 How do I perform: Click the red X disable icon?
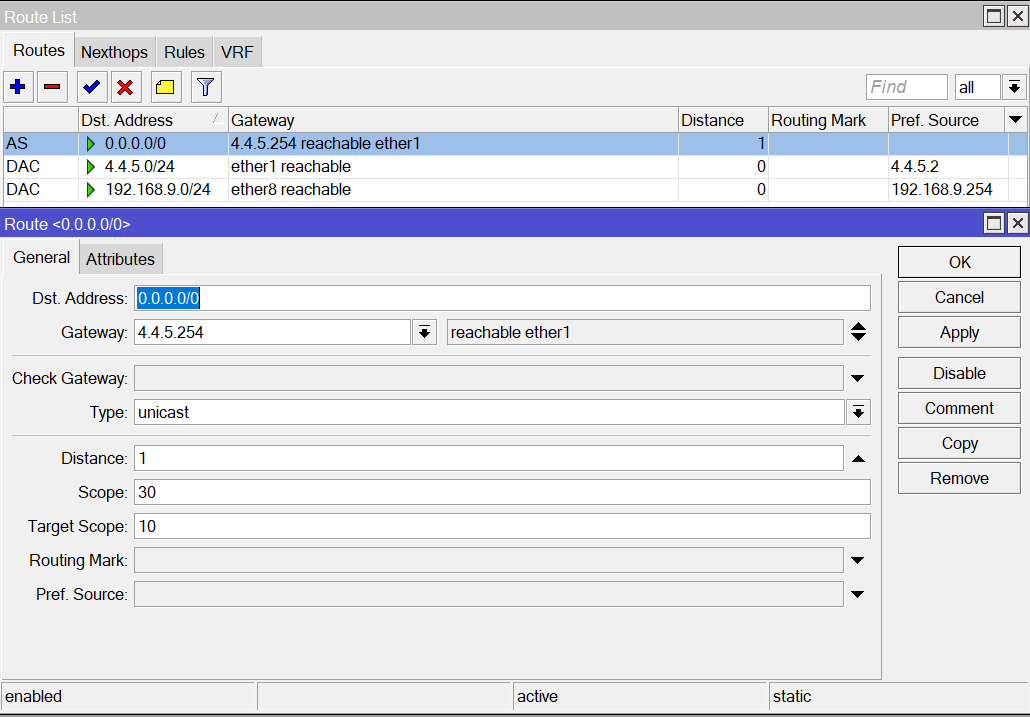(125, 87)
